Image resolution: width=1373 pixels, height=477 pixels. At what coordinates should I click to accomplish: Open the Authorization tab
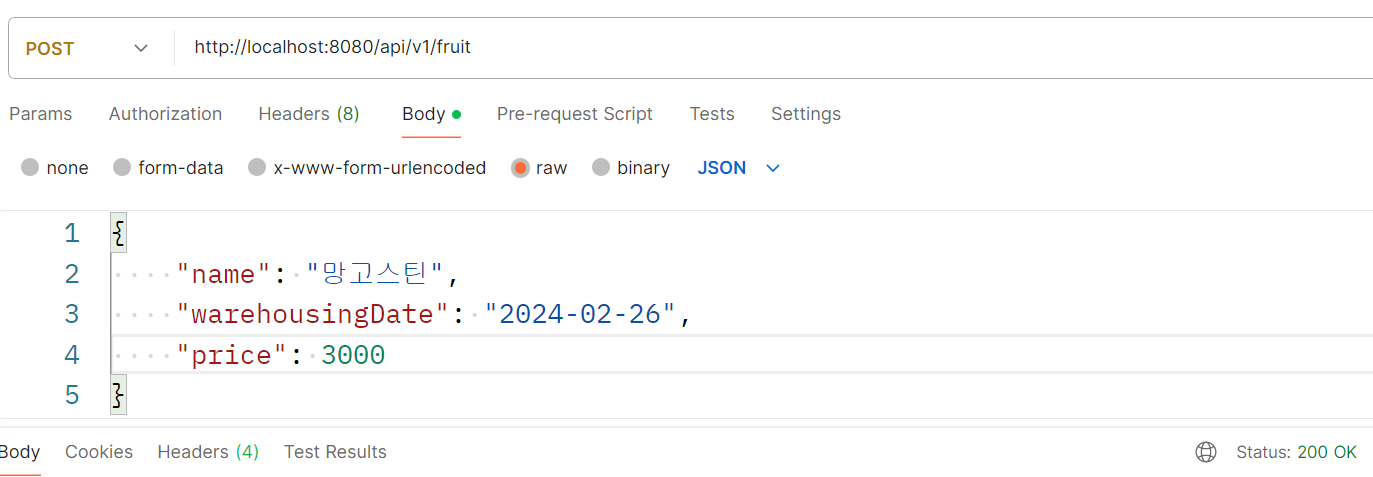pyautogui.click(x=165, y=114)
